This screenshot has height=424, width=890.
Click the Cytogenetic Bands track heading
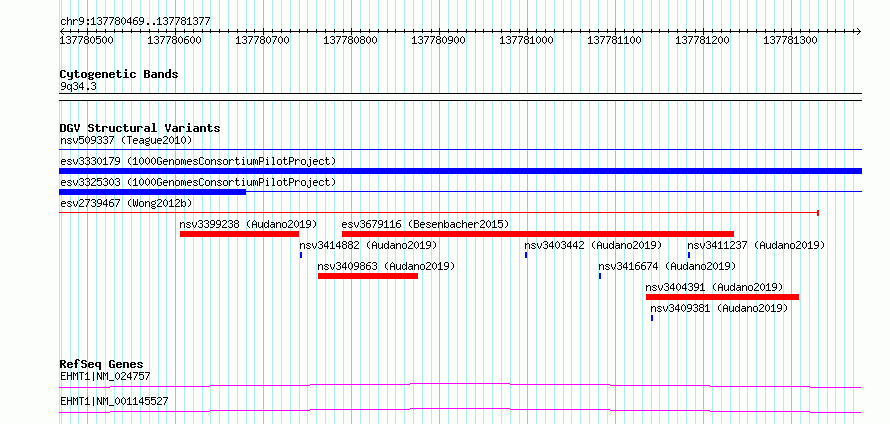point(119,74)
